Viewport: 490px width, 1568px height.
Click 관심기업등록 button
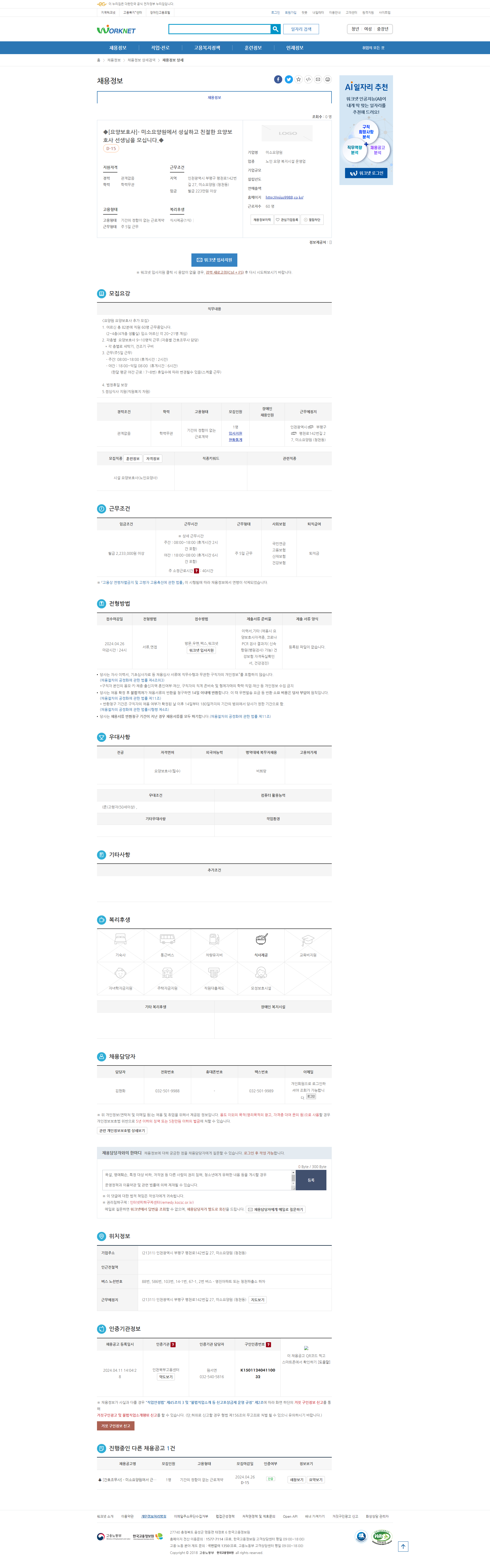point(287,220)
